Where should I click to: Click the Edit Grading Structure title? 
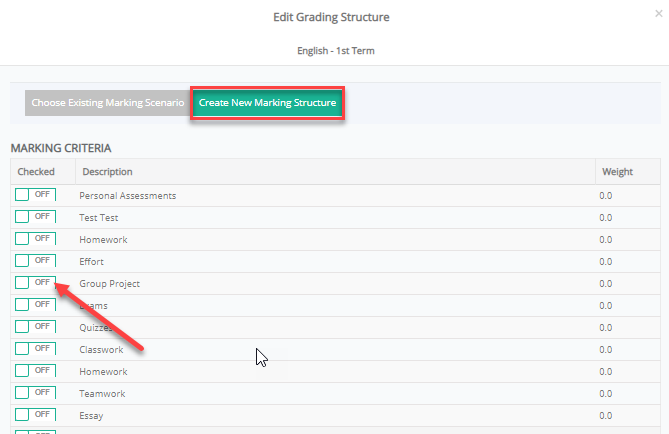click(331, 17)
